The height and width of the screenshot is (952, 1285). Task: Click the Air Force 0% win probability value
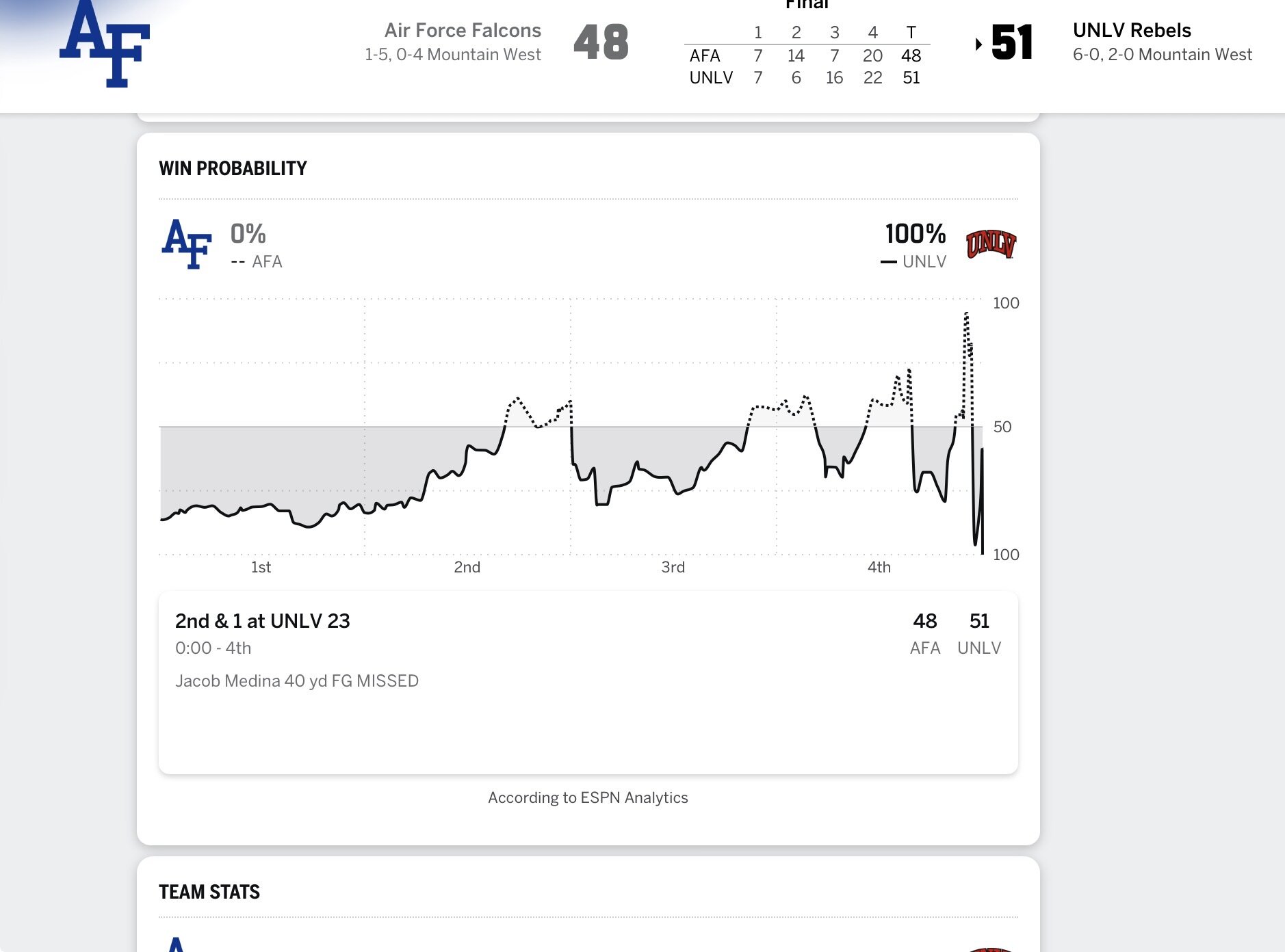click(x=248, y=234)
